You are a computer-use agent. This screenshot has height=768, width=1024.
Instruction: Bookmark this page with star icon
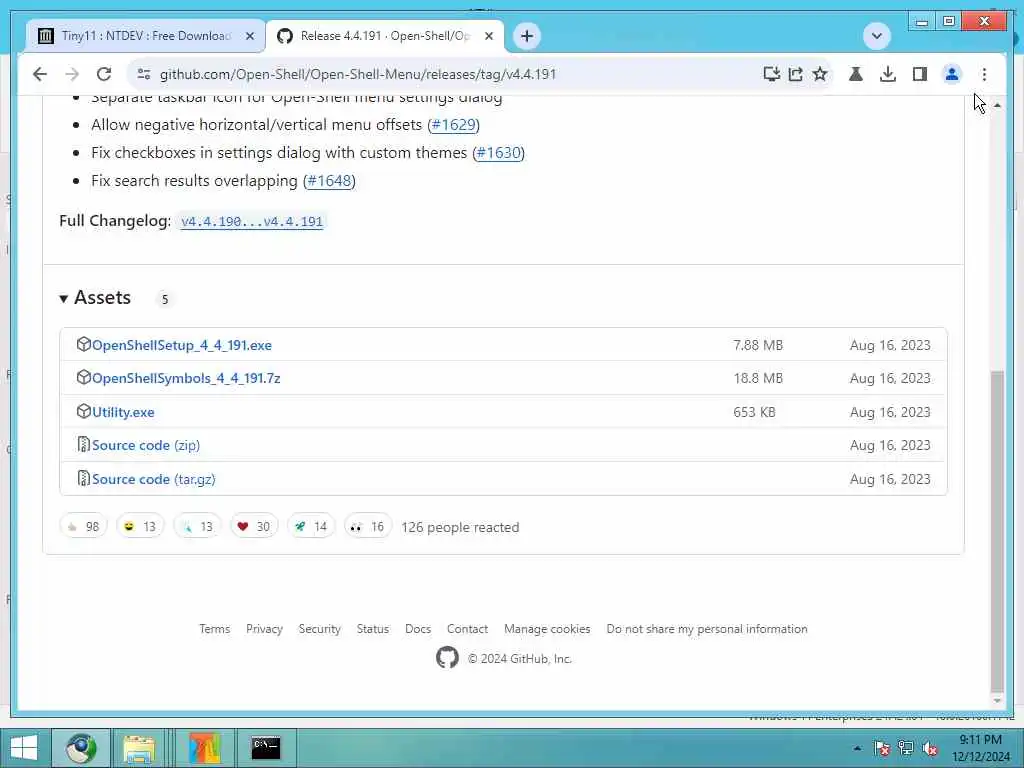coord(820,74)
